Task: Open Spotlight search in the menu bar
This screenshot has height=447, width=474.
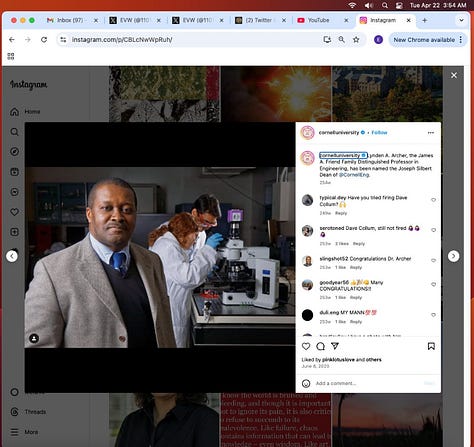Action: pos(385,5)
